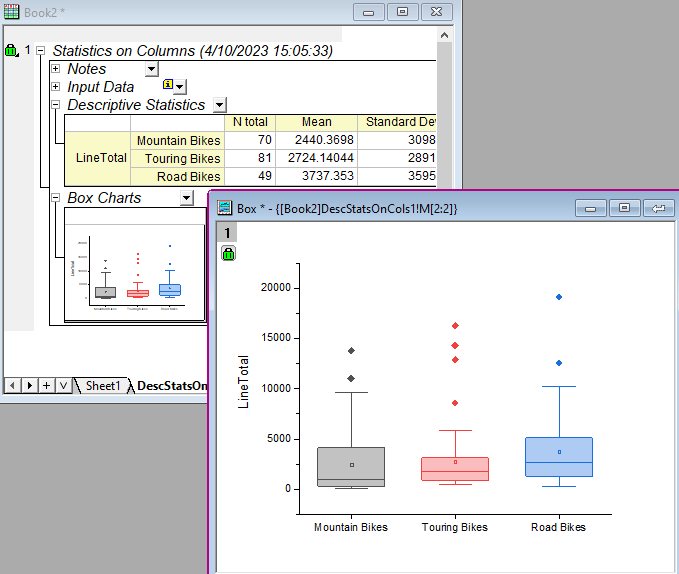Open the Notes dropdown arrow
This screenshot has width=679, height=574.
(151, 69)
